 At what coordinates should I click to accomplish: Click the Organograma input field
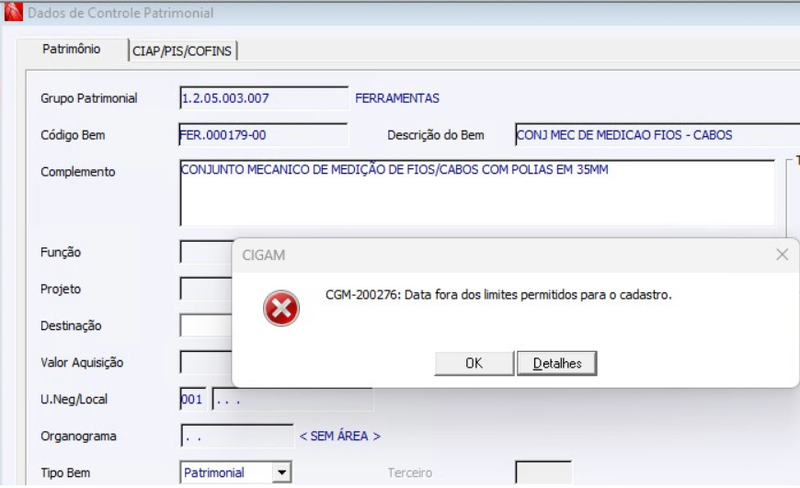237,436
